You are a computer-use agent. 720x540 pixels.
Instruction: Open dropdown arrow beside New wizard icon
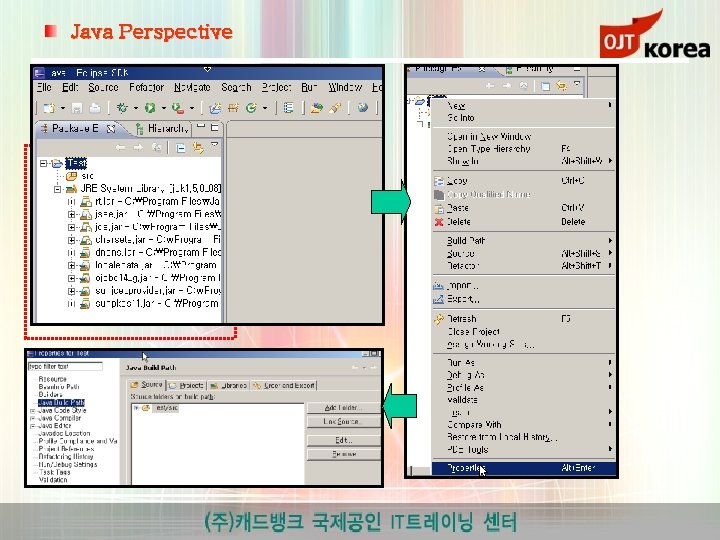pyautogui.click(x=63, y=108)
